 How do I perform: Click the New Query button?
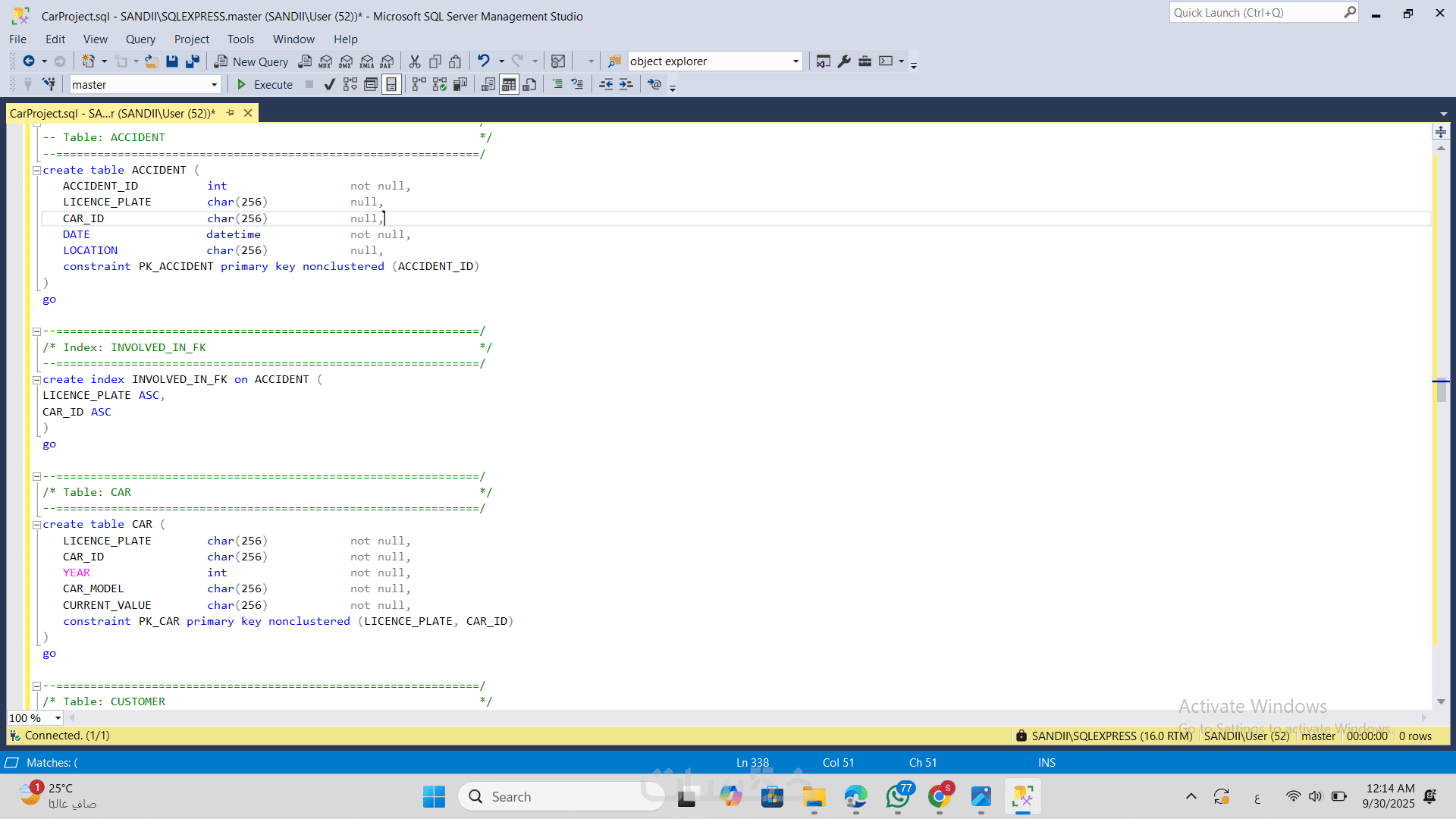[x=251, y=61]
